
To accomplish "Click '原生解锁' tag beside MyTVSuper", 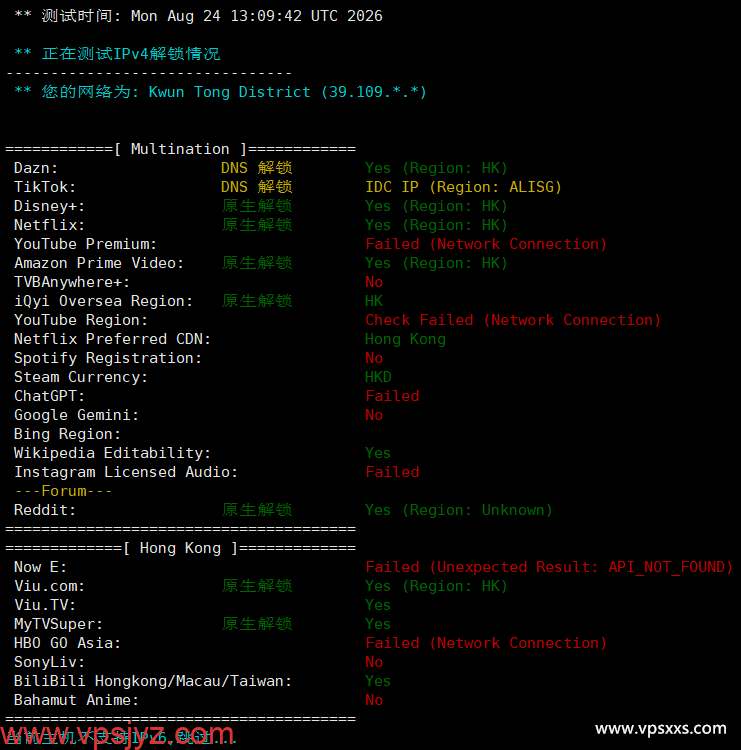I will click(256, 624).
